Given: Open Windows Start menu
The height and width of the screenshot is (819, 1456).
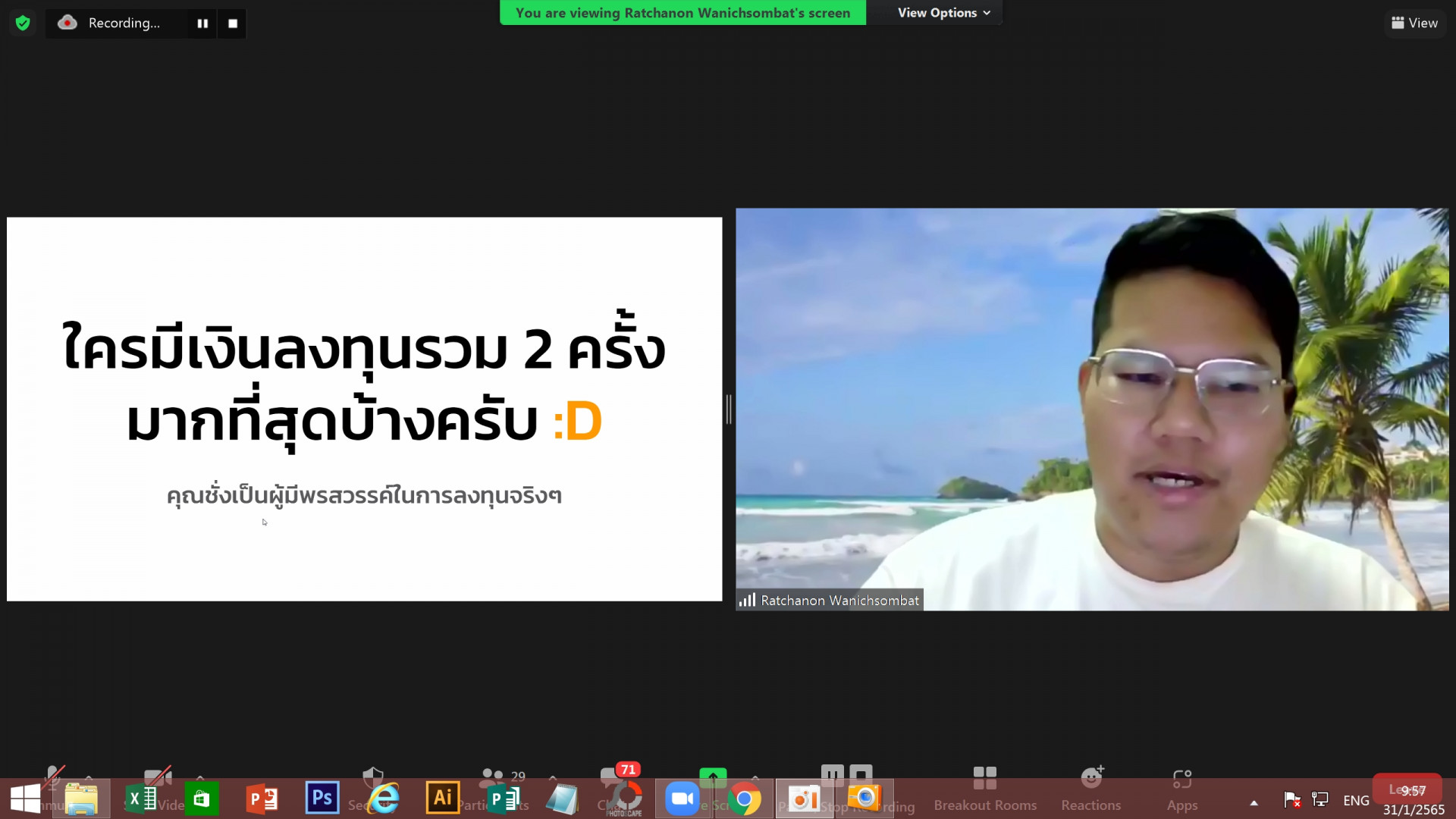Looking at the screenshot, I should [x=25, y=799].
